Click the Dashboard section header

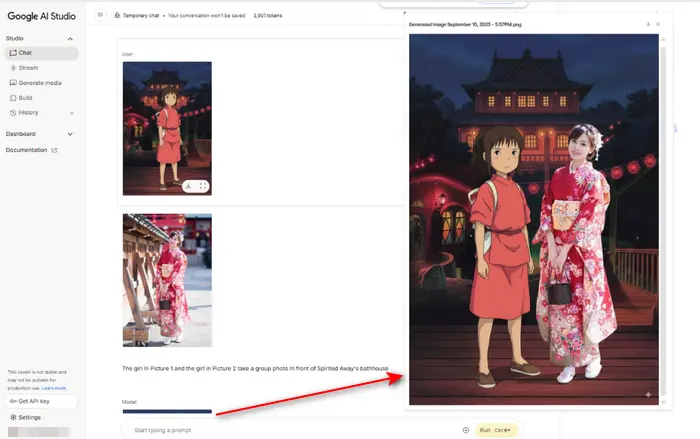pos(39,134)
